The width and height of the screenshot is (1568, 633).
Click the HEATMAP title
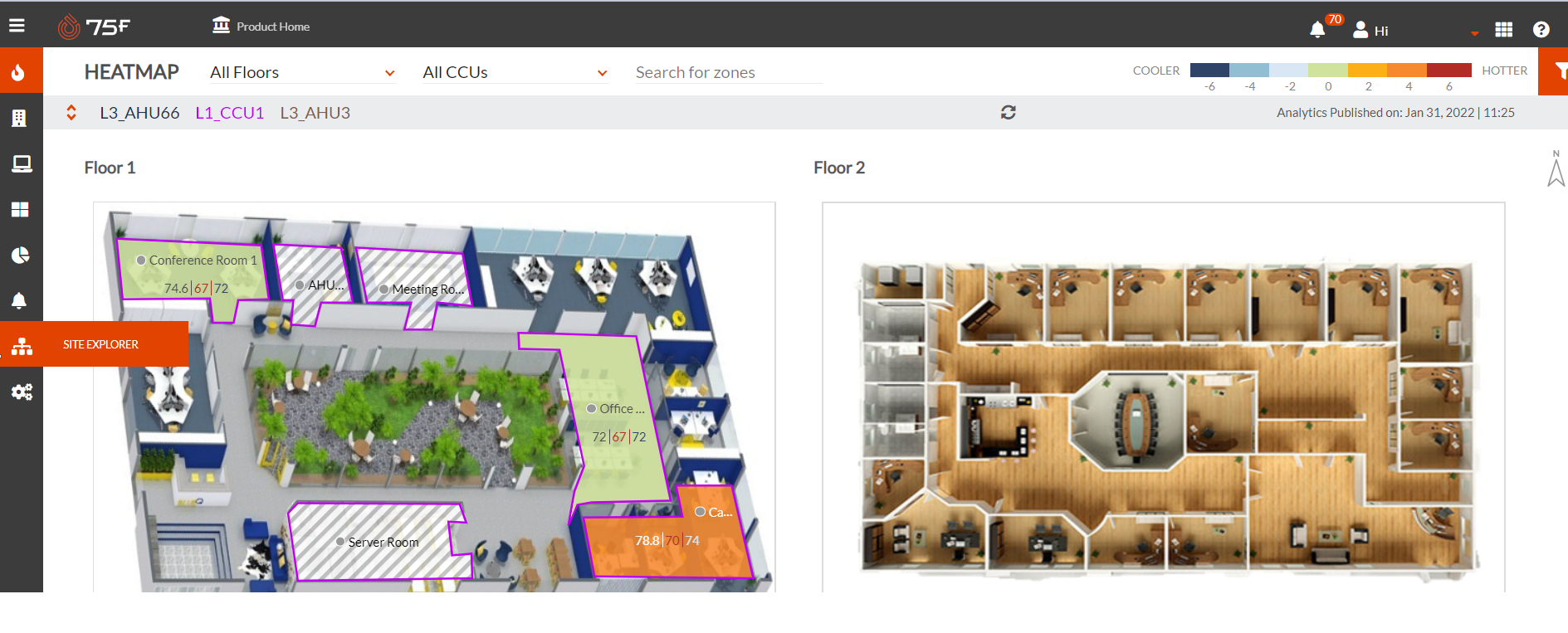click(131, 72)
